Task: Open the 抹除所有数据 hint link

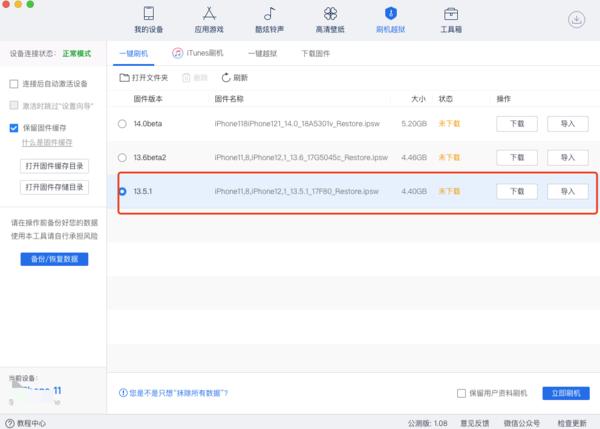Action: (x=178, y=393)
